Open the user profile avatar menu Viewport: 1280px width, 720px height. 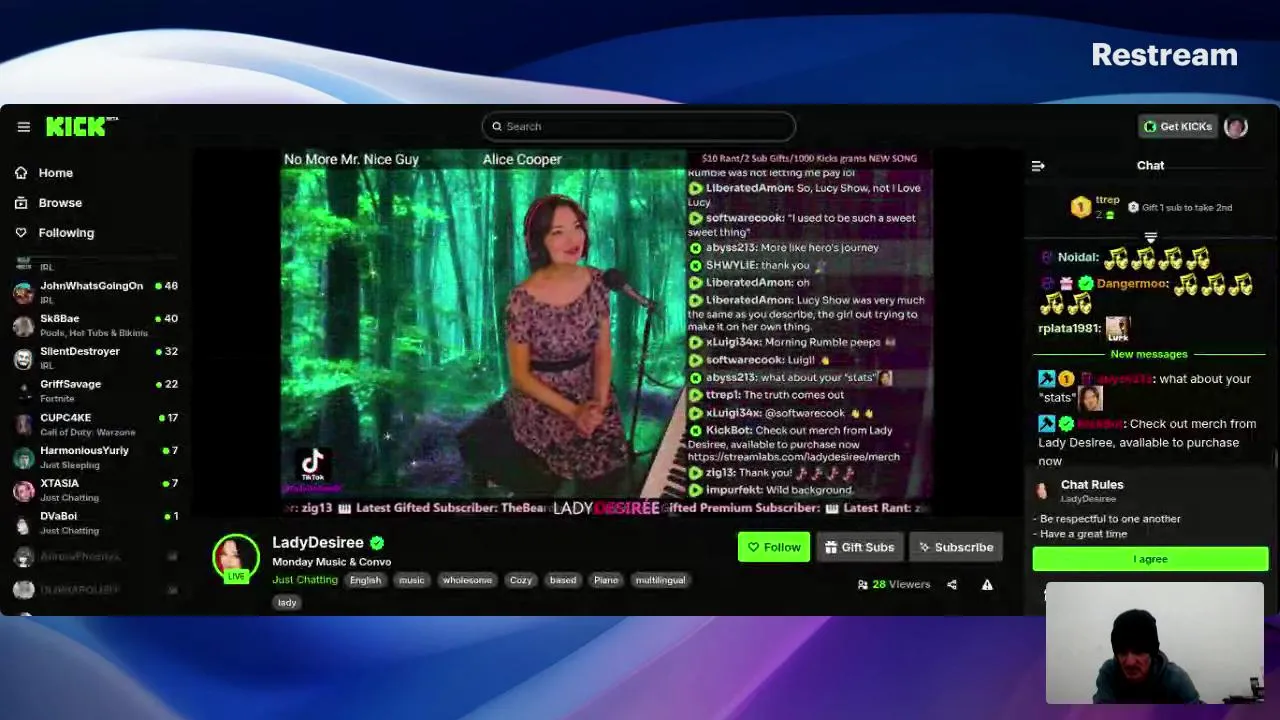tap(1236, 126)
